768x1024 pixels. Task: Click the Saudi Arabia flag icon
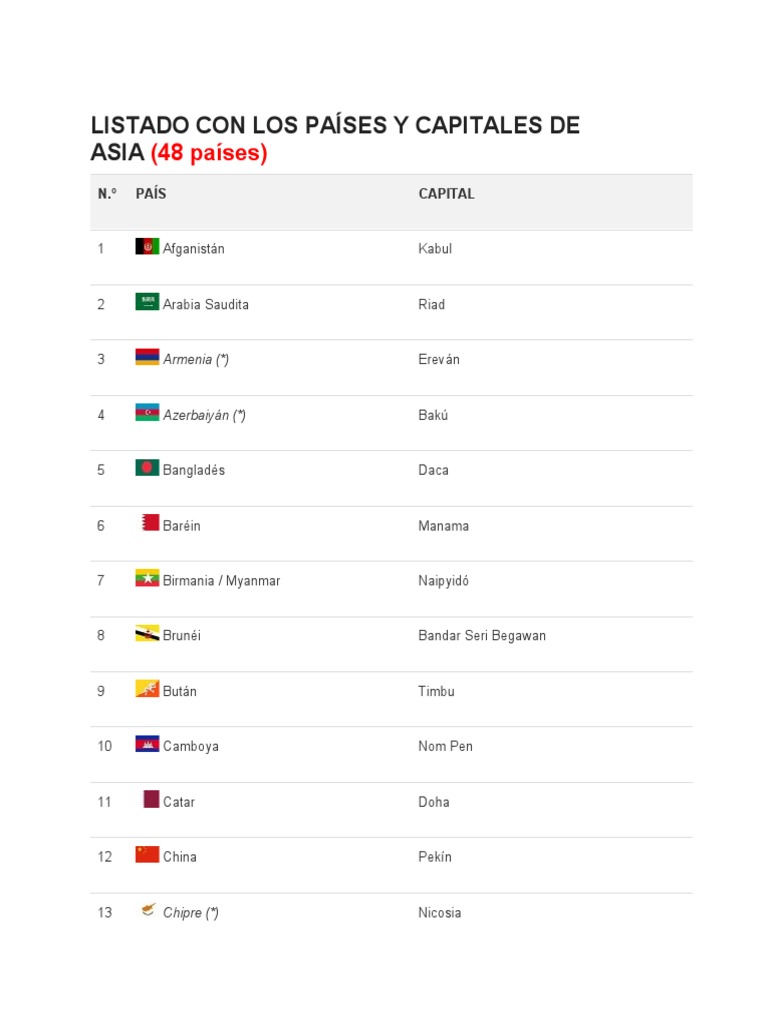(147, 302)
